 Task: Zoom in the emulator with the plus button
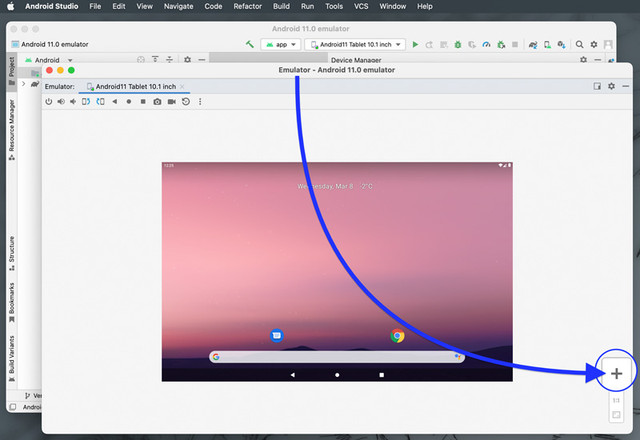coord(616,373)
